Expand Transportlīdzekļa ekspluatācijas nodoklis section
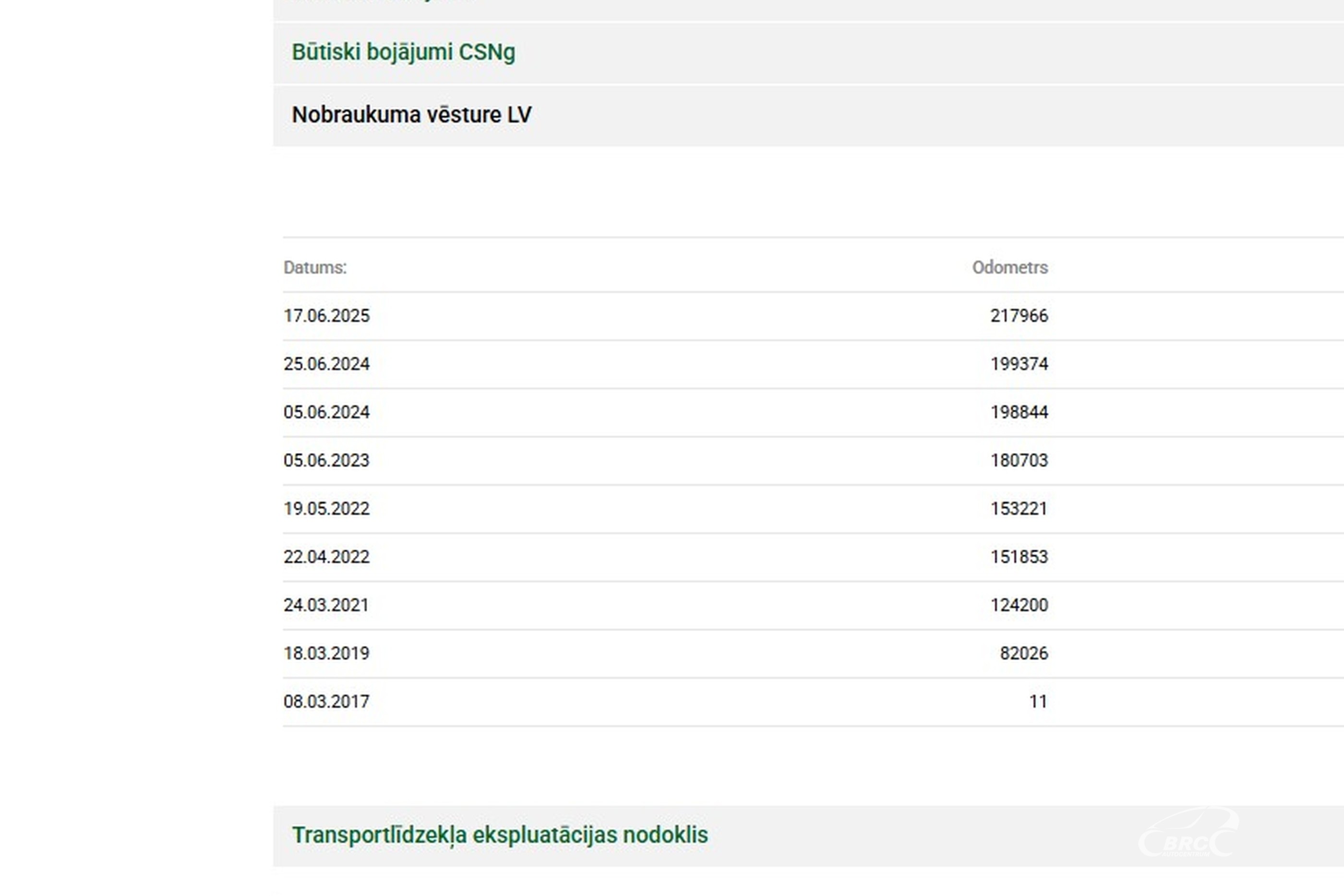 click(x=499, y=835)
